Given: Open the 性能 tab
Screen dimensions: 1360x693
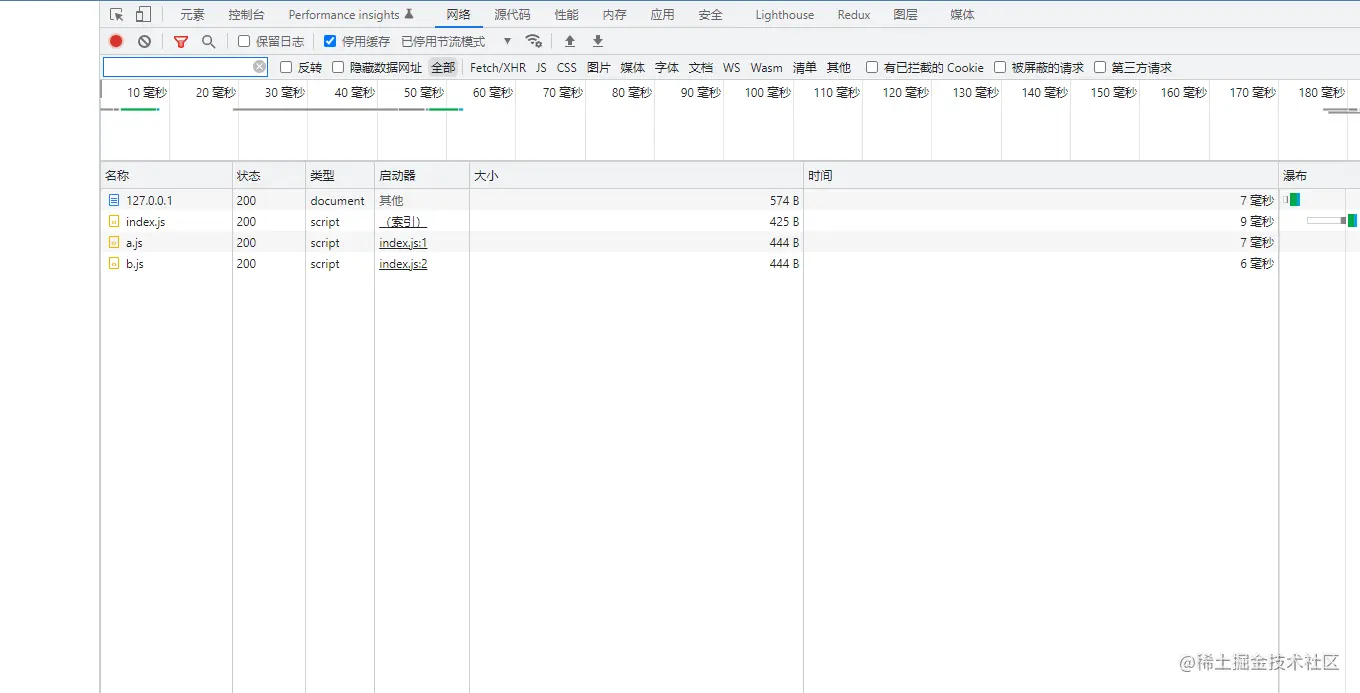Looking at the screenshot, I should 566,15.
